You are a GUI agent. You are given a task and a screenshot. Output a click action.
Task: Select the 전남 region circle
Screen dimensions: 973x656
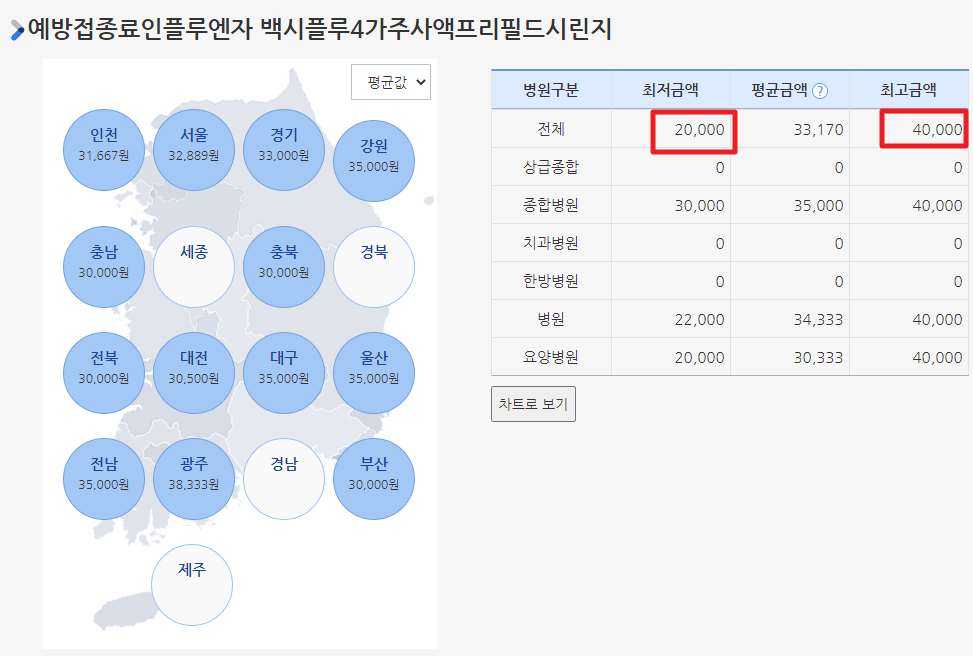[x=104, y=479]
